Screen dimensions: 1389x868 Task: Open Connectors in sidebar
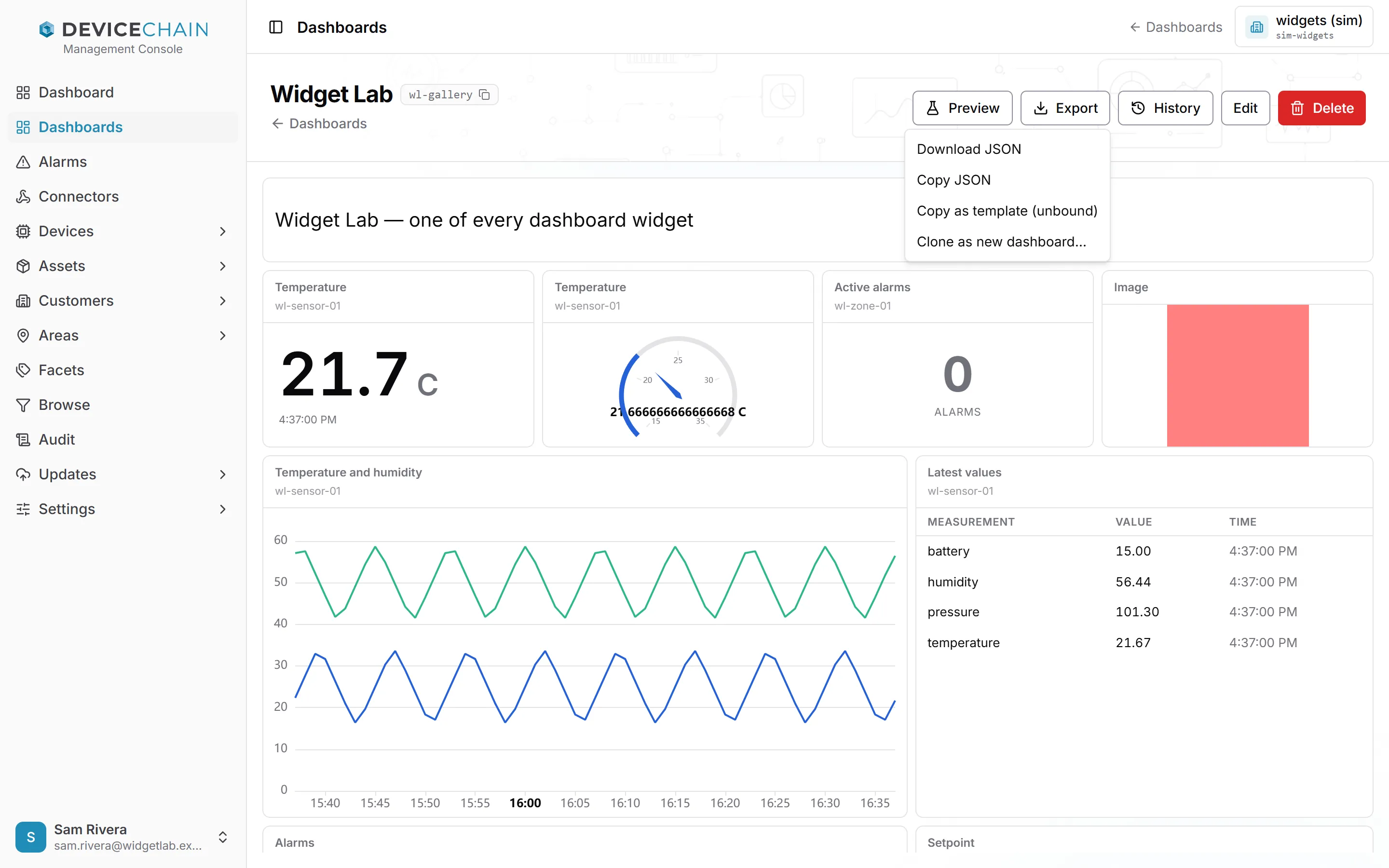coord(123,196)
